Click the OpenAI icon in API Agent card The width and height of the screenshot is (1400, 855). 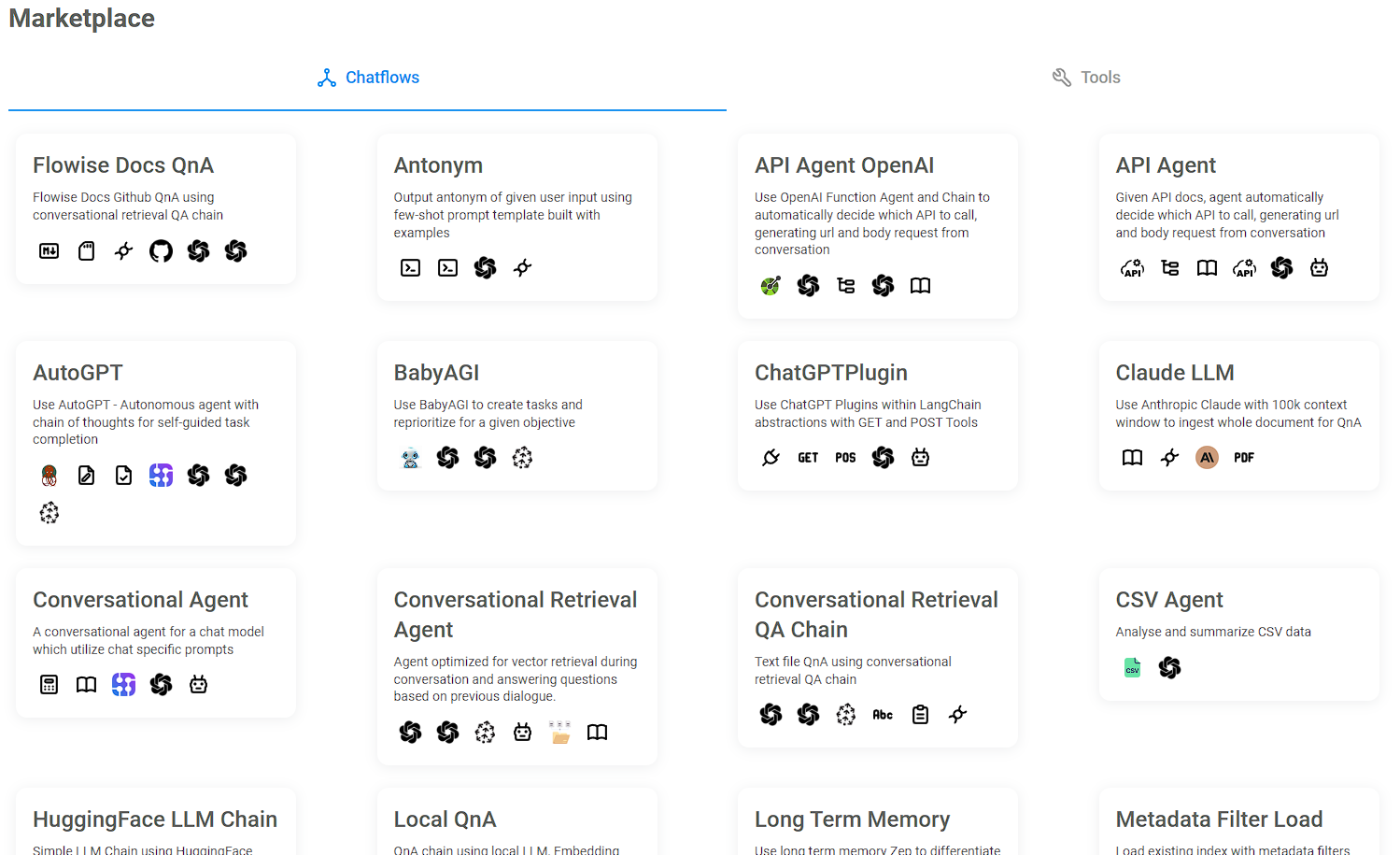tap(1282, 268)
